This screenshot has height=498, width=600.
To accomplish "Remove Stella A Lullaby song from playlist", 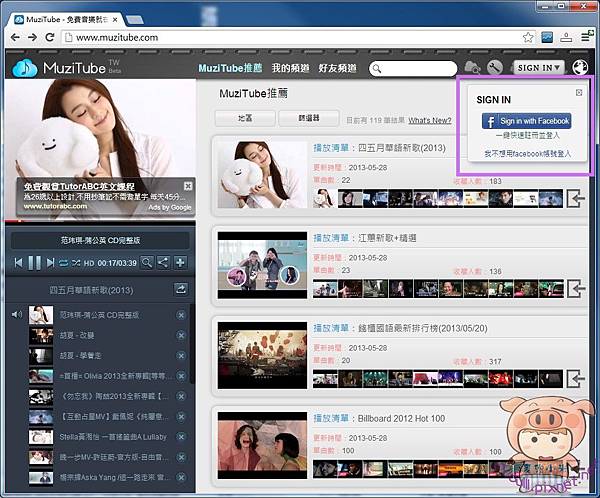I will 181,437.
